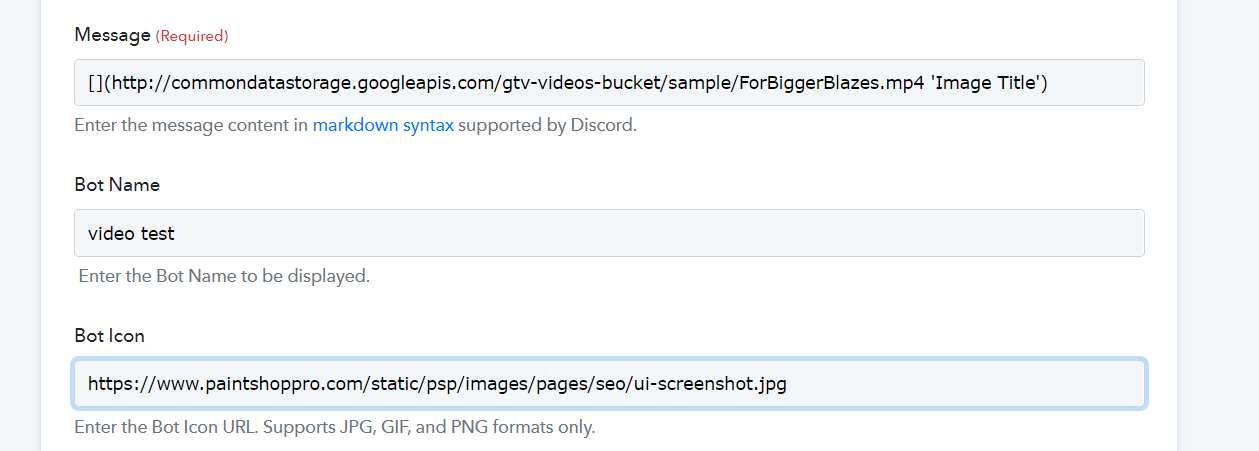Click the "Bot Name" field label
This screenshot has height=451, width=1259.
coord(117,185)
